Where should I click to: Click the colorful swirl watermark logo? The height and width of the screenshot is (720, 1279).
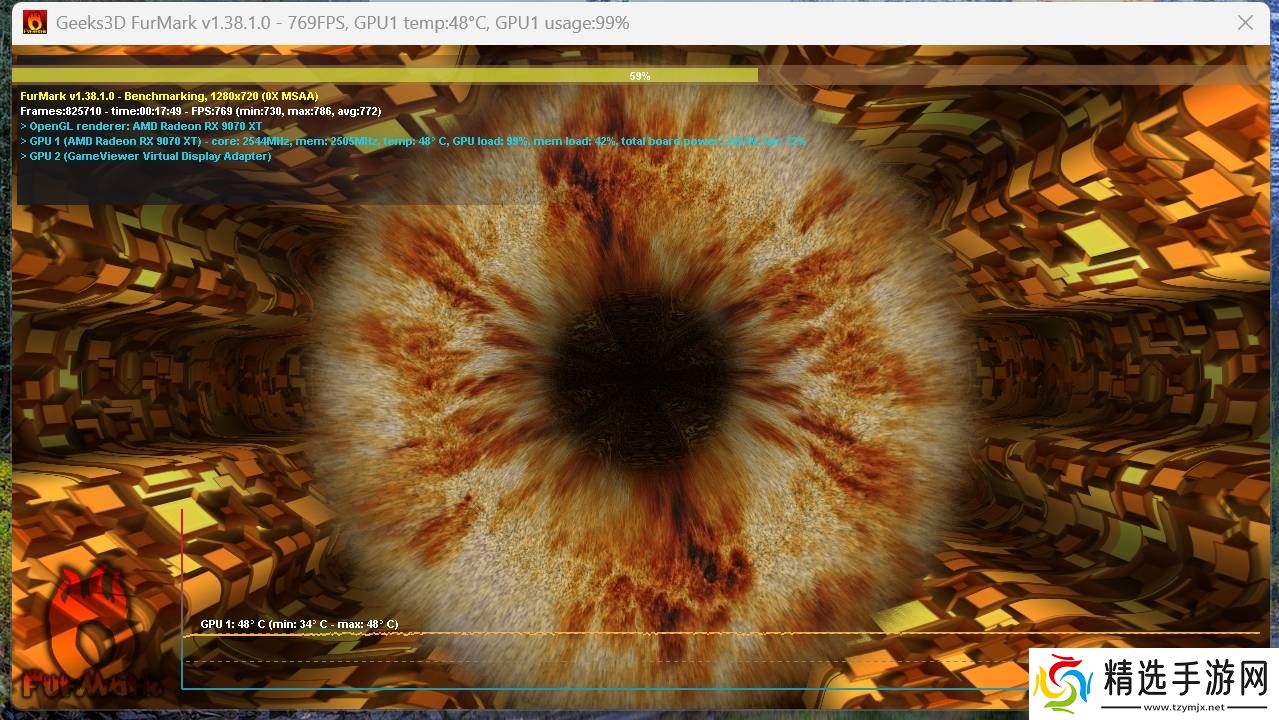click(1063, 685)
